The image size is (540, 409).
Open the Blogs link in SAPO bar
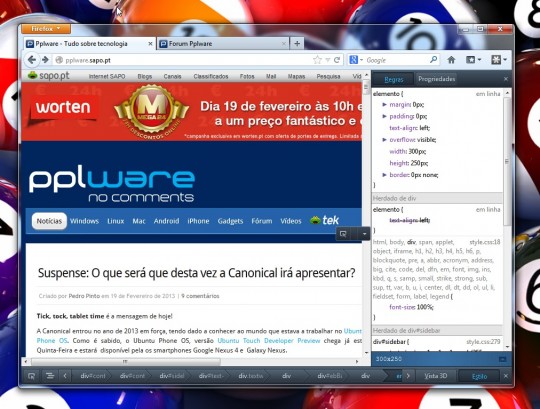click(x=145, y=76)
